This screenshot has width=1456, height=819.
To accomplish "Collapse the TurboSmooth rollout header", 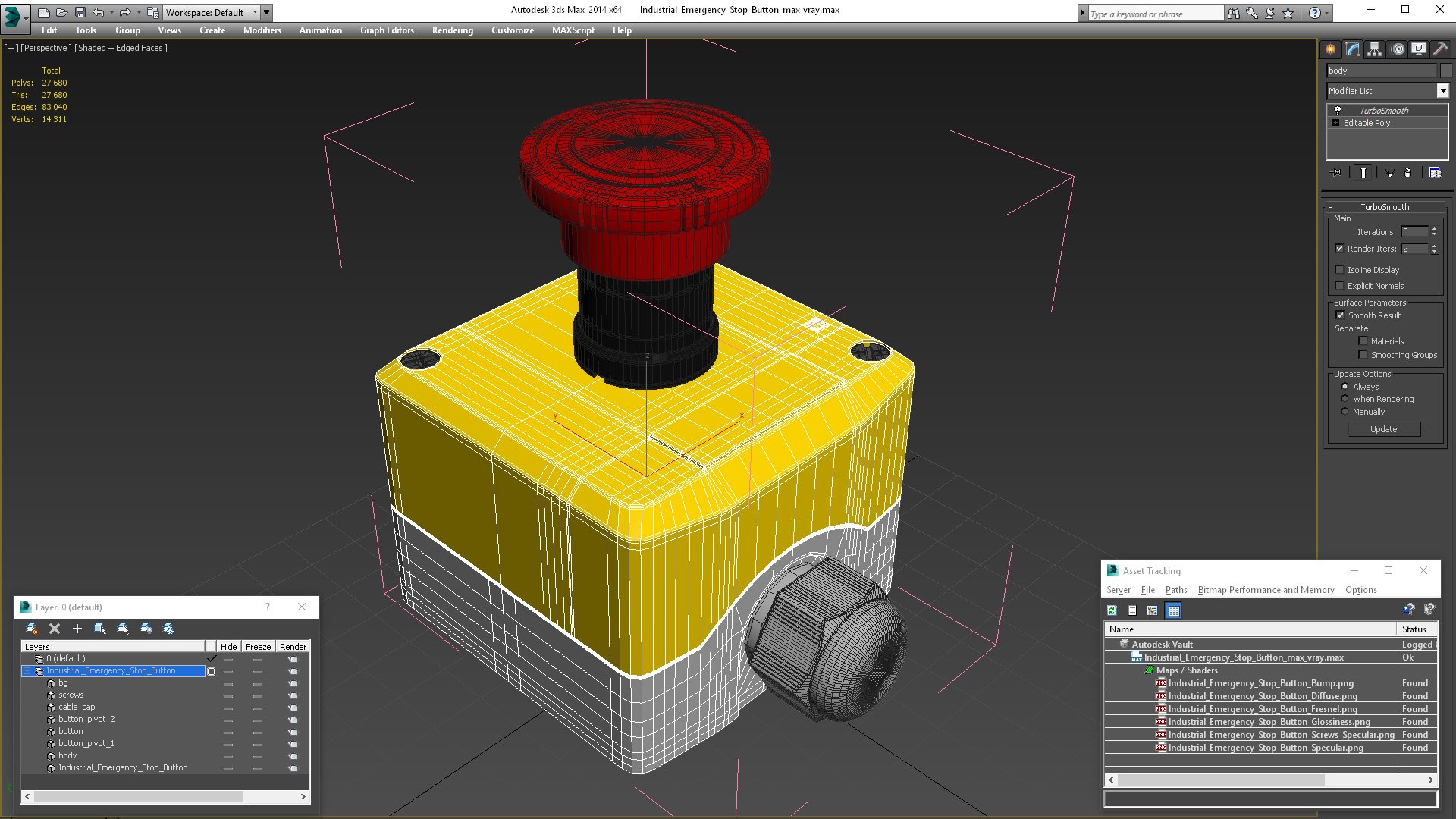I will 1384,207.
